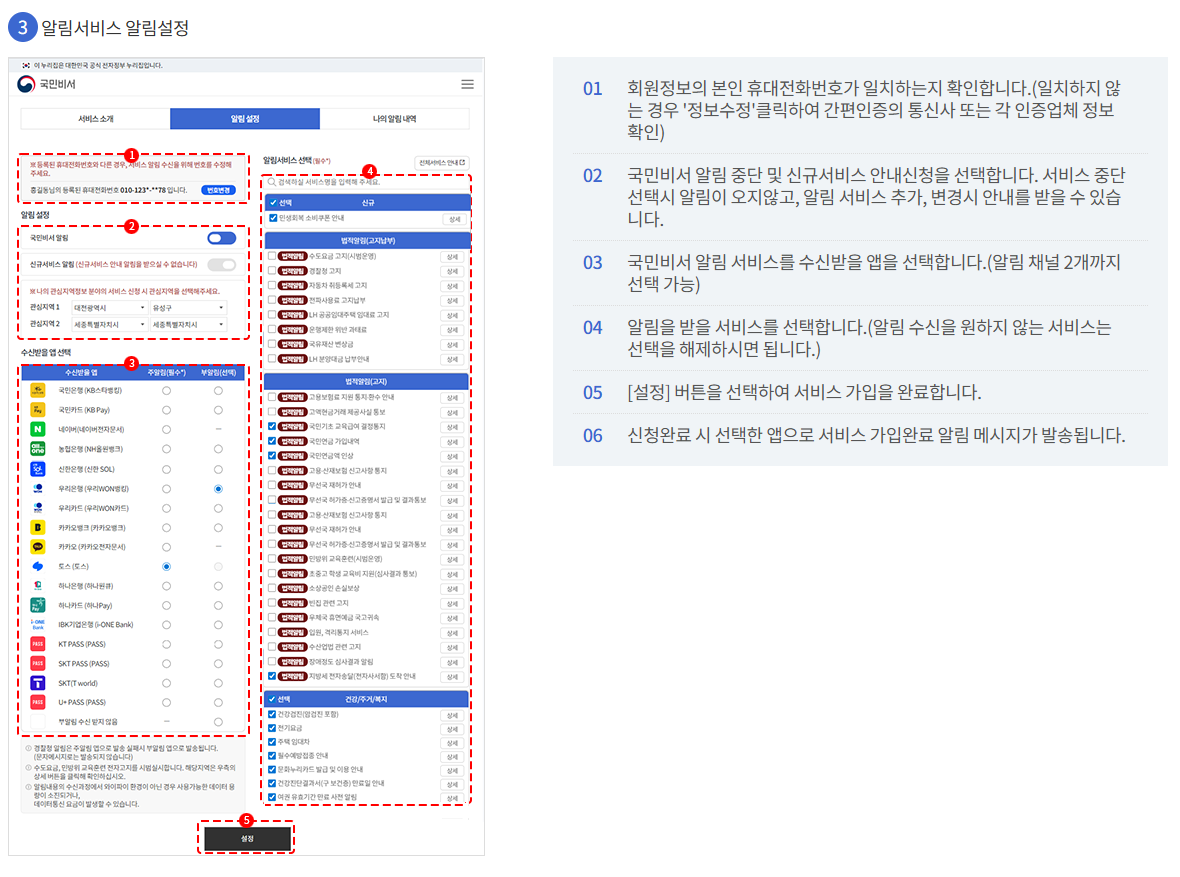Click the 카카오뱅크 yellow B icon

38,528
